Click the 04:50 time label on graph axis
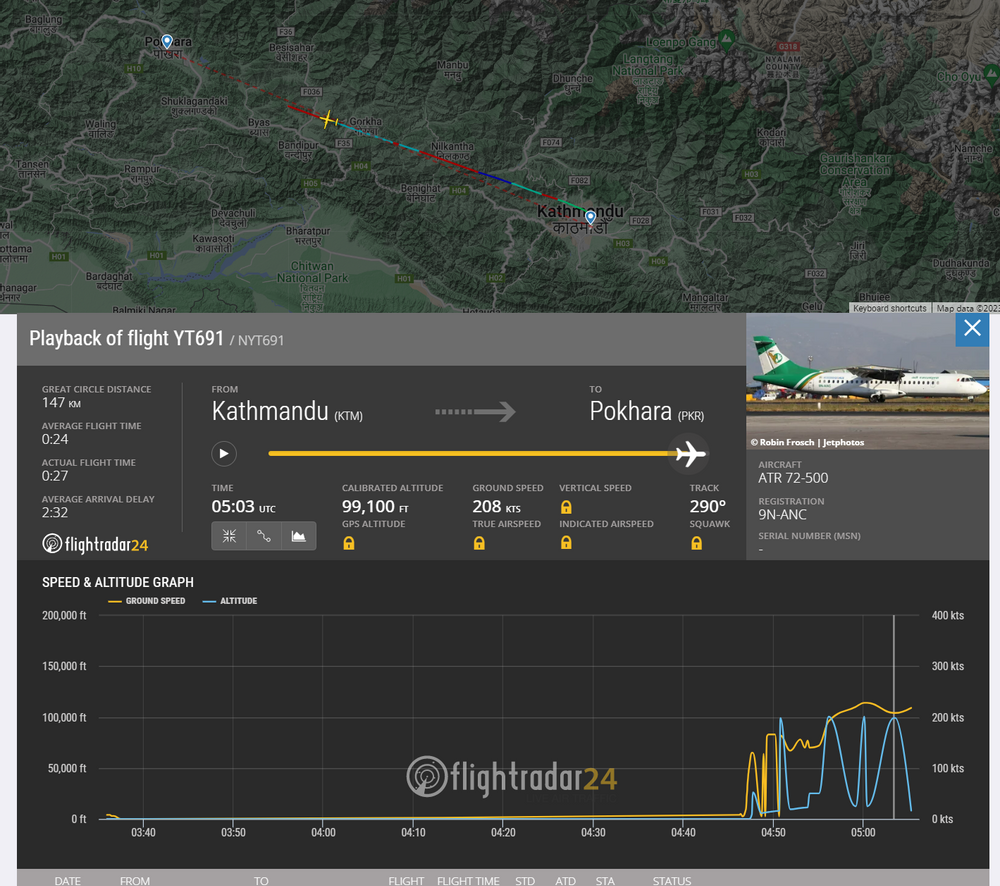This screenshot has height=886, width=1000. pos(773,832)
